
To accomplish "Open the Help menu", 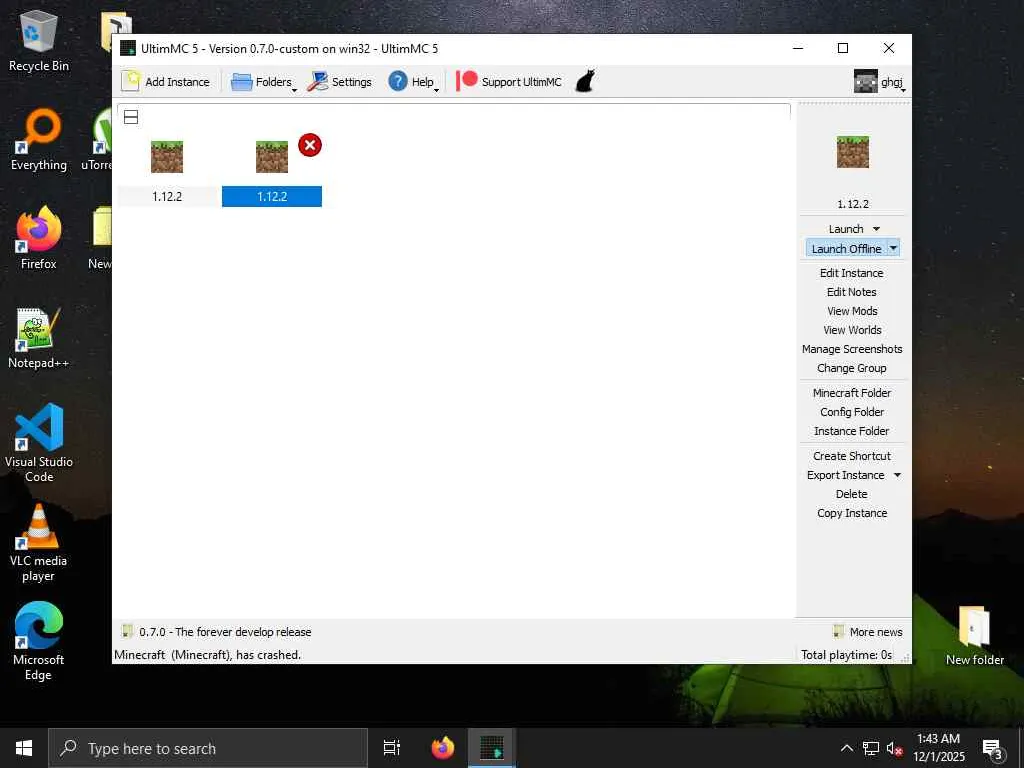I will 413,82.
